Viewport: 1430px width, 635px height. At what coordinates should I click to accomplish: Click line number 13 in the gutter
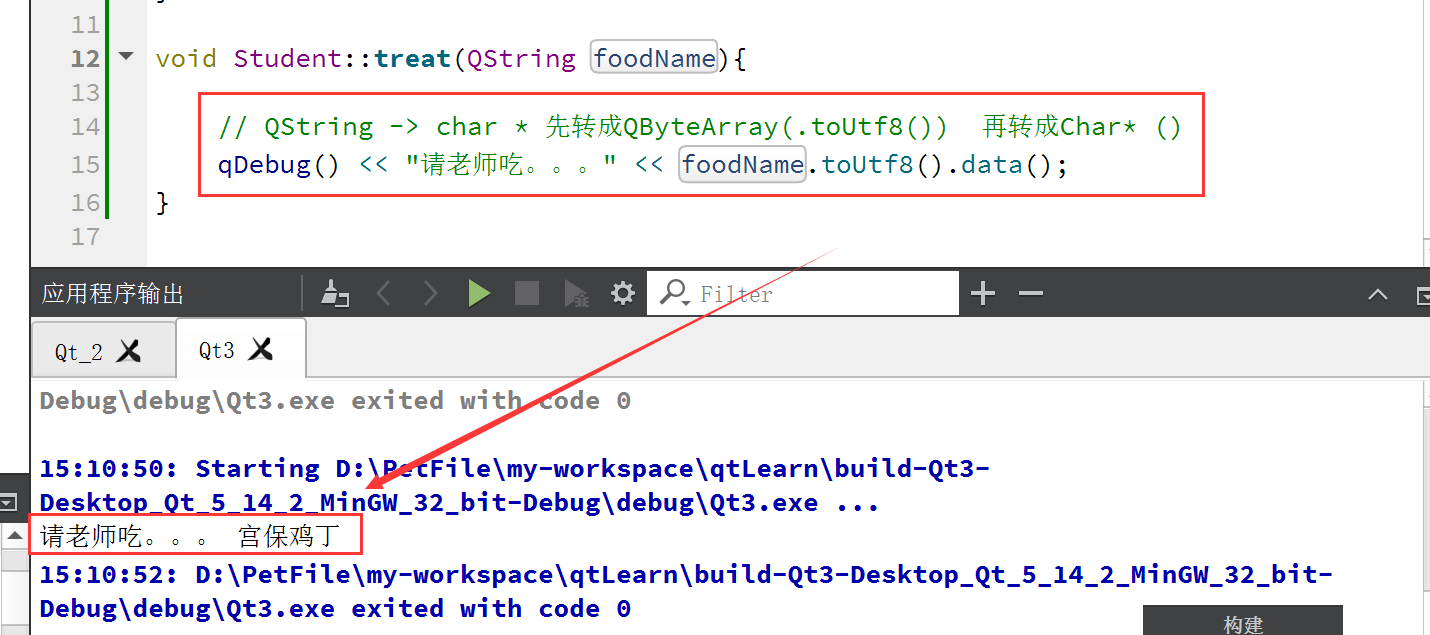tap(86, 92)
